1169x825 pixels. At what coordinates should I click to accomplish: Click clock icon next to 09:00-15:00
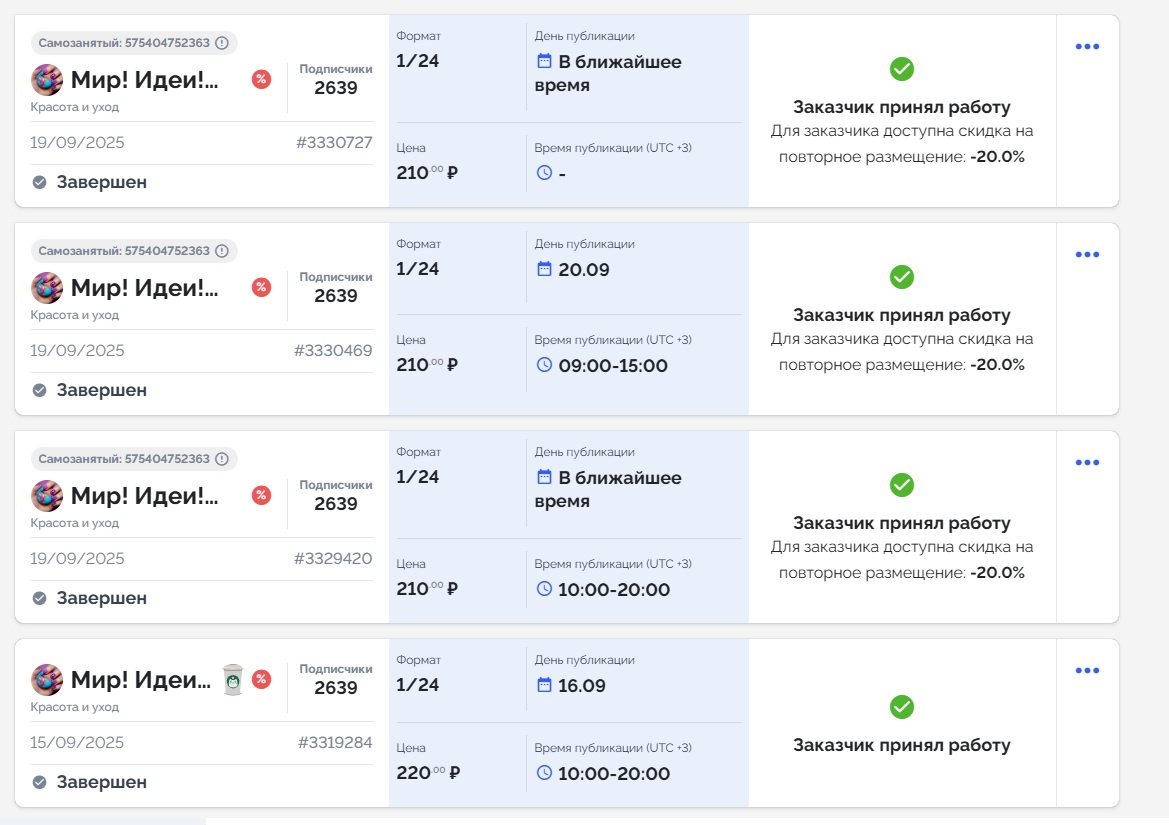[x=545, y=365]
